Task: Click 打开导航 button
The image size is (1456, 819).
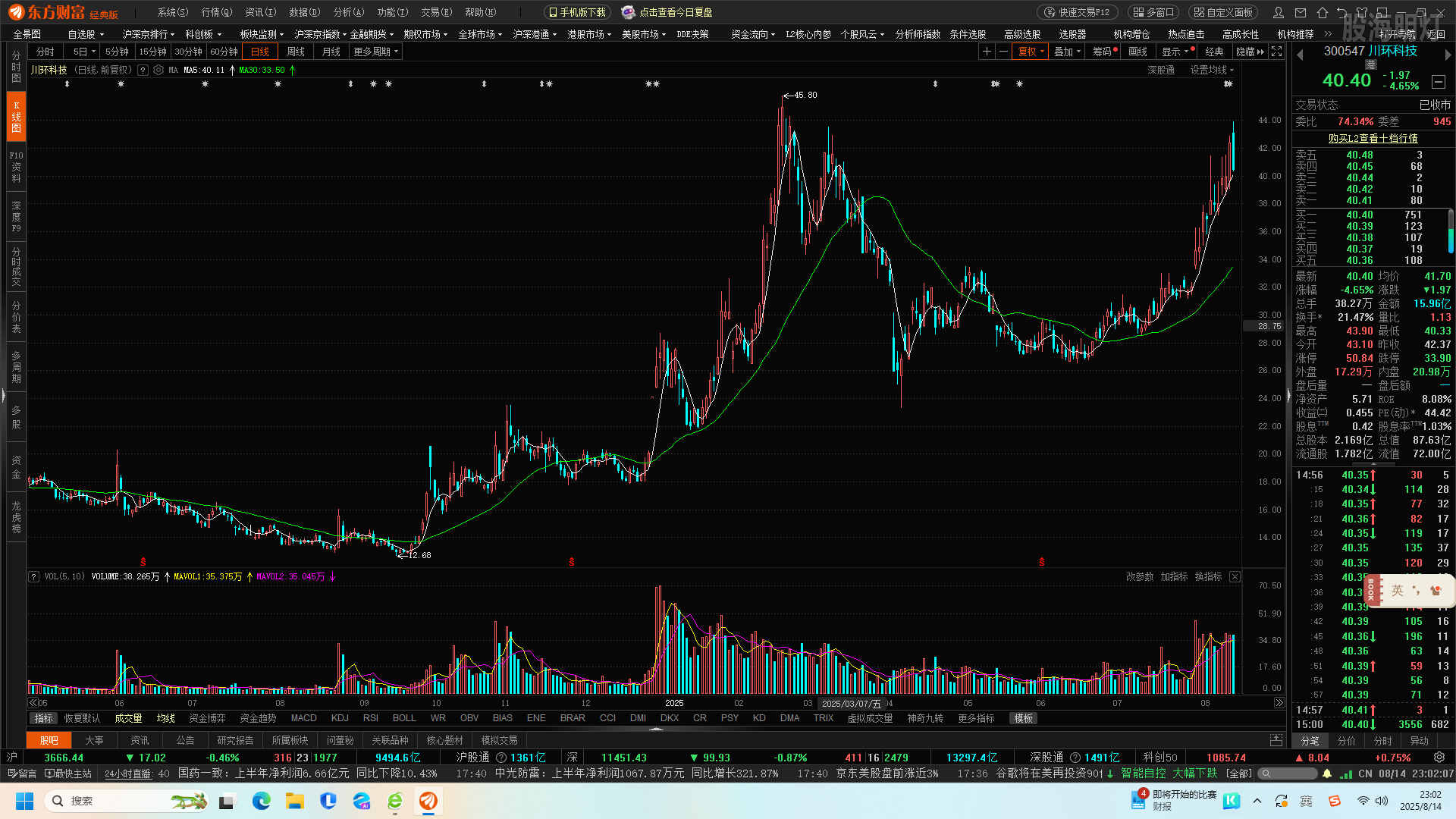Action: coord(1397,34)
